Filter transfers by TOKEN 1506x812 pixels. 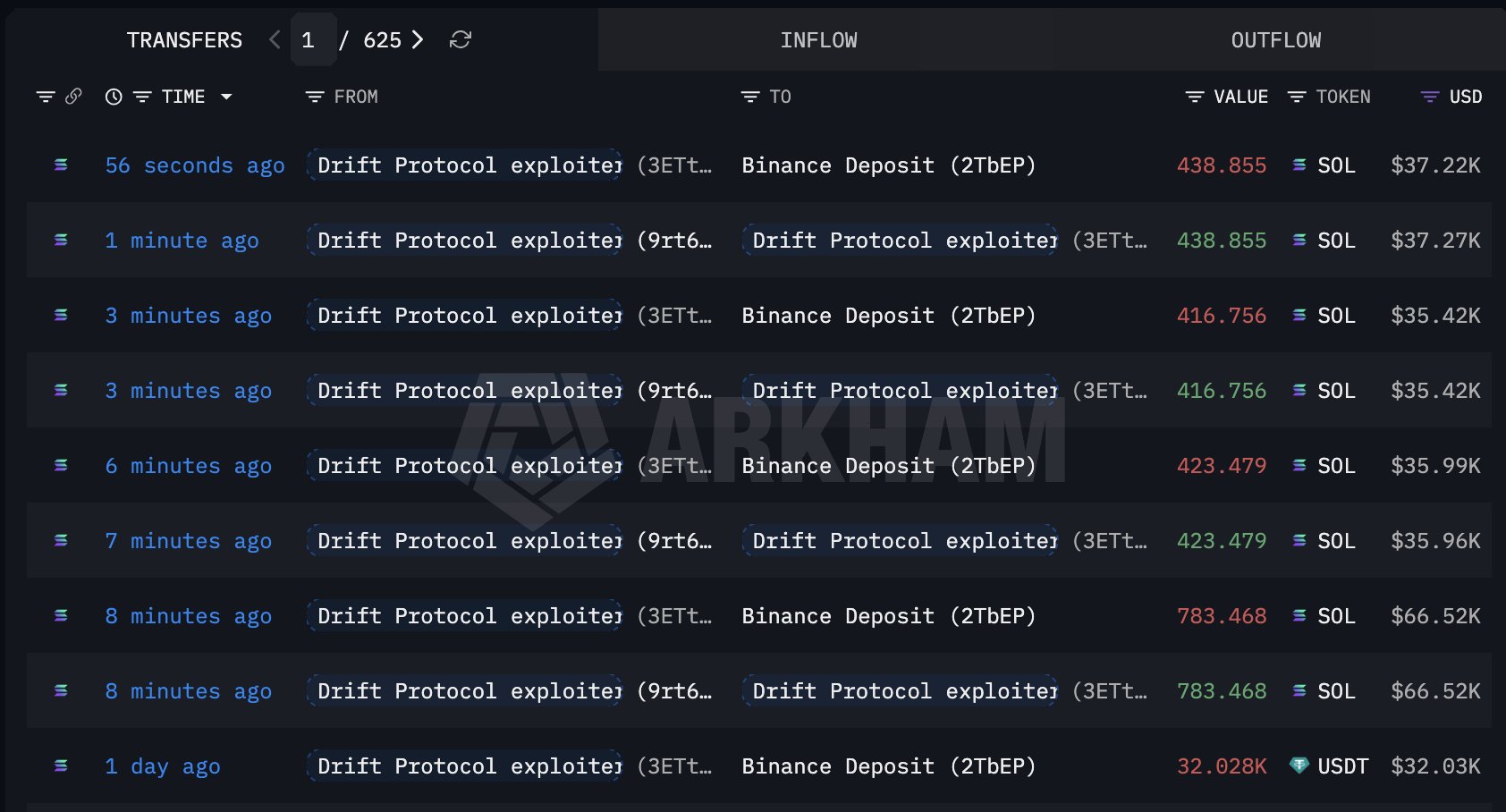[x=1297, y=97]
